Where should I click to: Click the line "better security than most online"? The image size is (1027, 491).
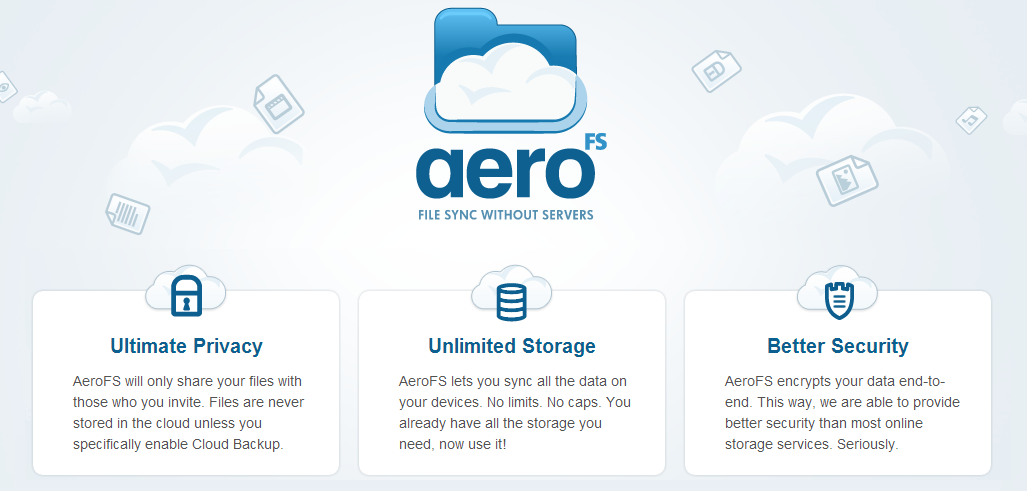coord(824,423)
